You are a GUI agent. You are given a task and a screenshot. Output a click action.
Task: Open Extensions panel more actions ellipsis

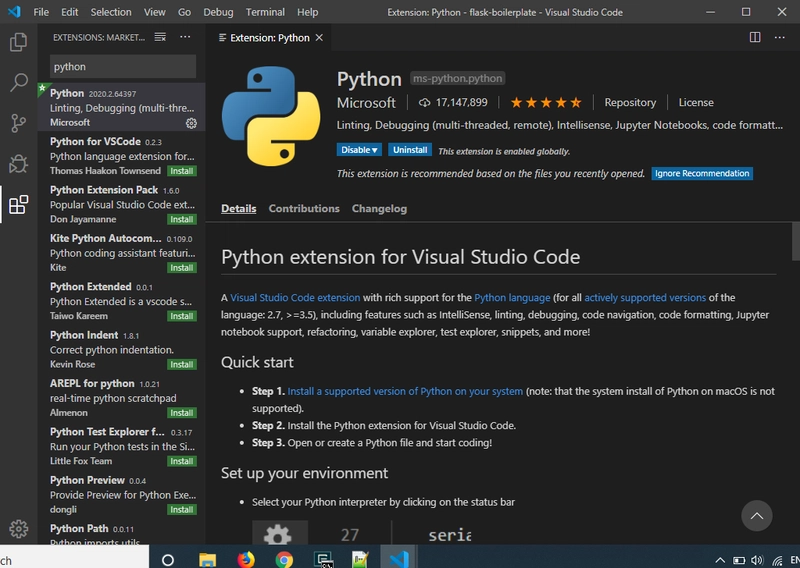click(185, 37)
